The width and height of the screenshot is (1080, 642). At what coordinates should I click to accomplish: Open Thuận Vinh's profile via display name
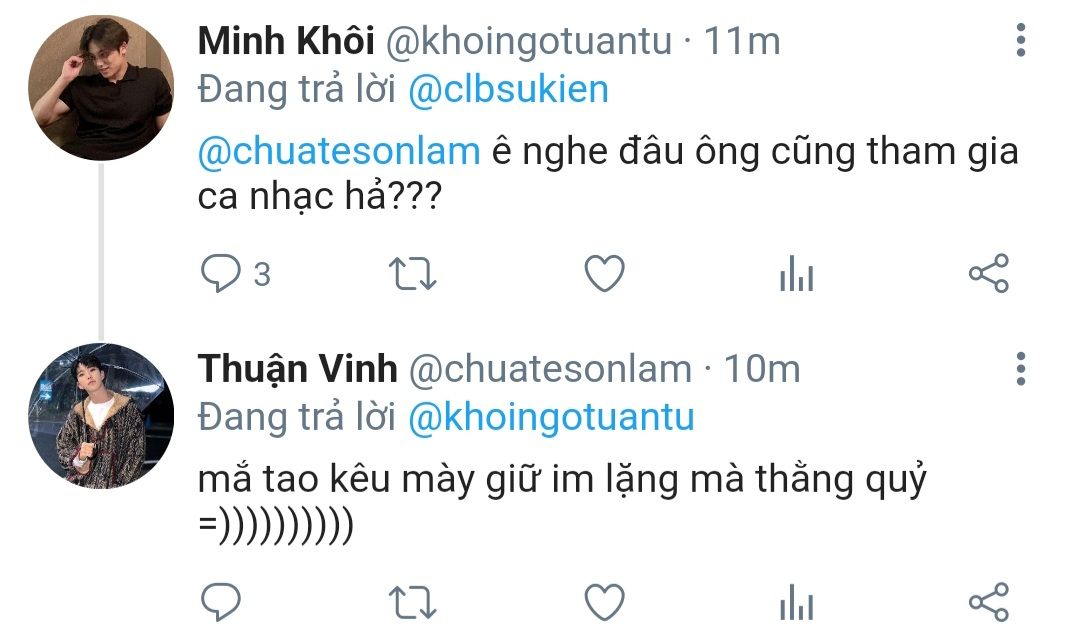point(298,369)
